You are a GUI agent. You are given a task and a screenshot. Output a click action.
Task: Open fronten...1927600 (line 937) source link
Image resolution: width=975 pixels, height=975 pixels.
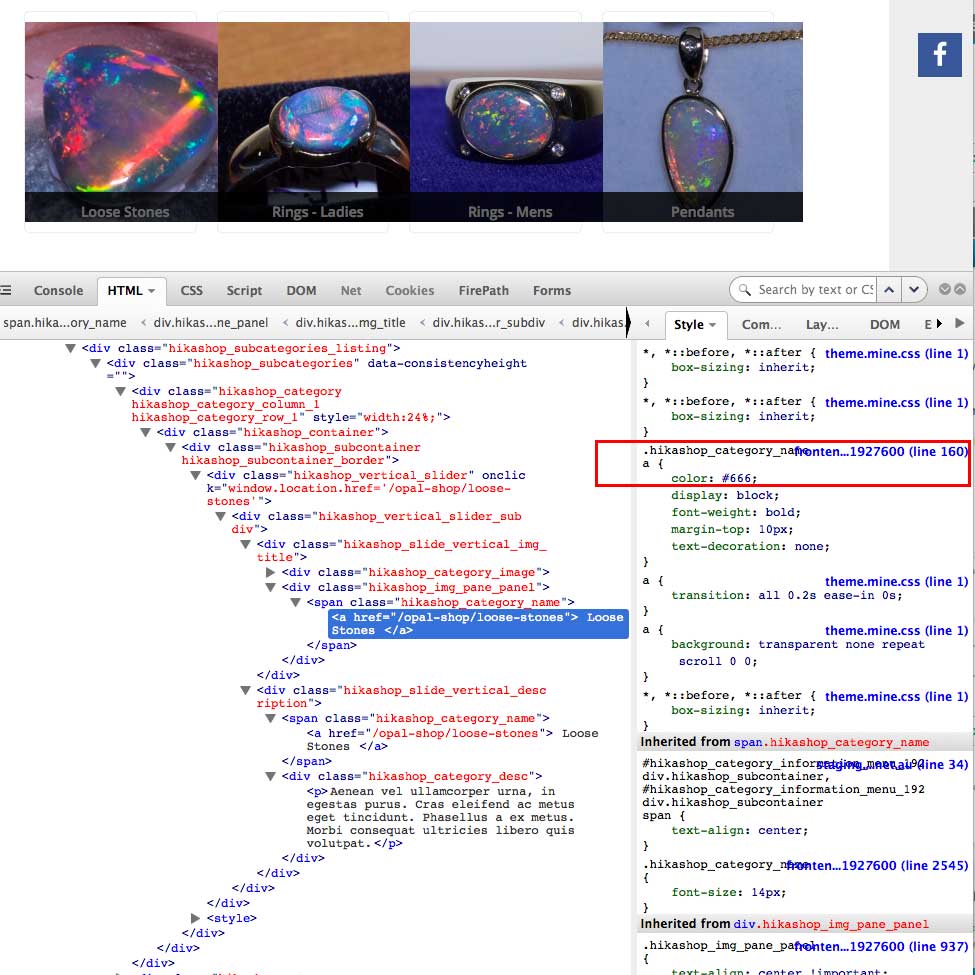point(881,946)
